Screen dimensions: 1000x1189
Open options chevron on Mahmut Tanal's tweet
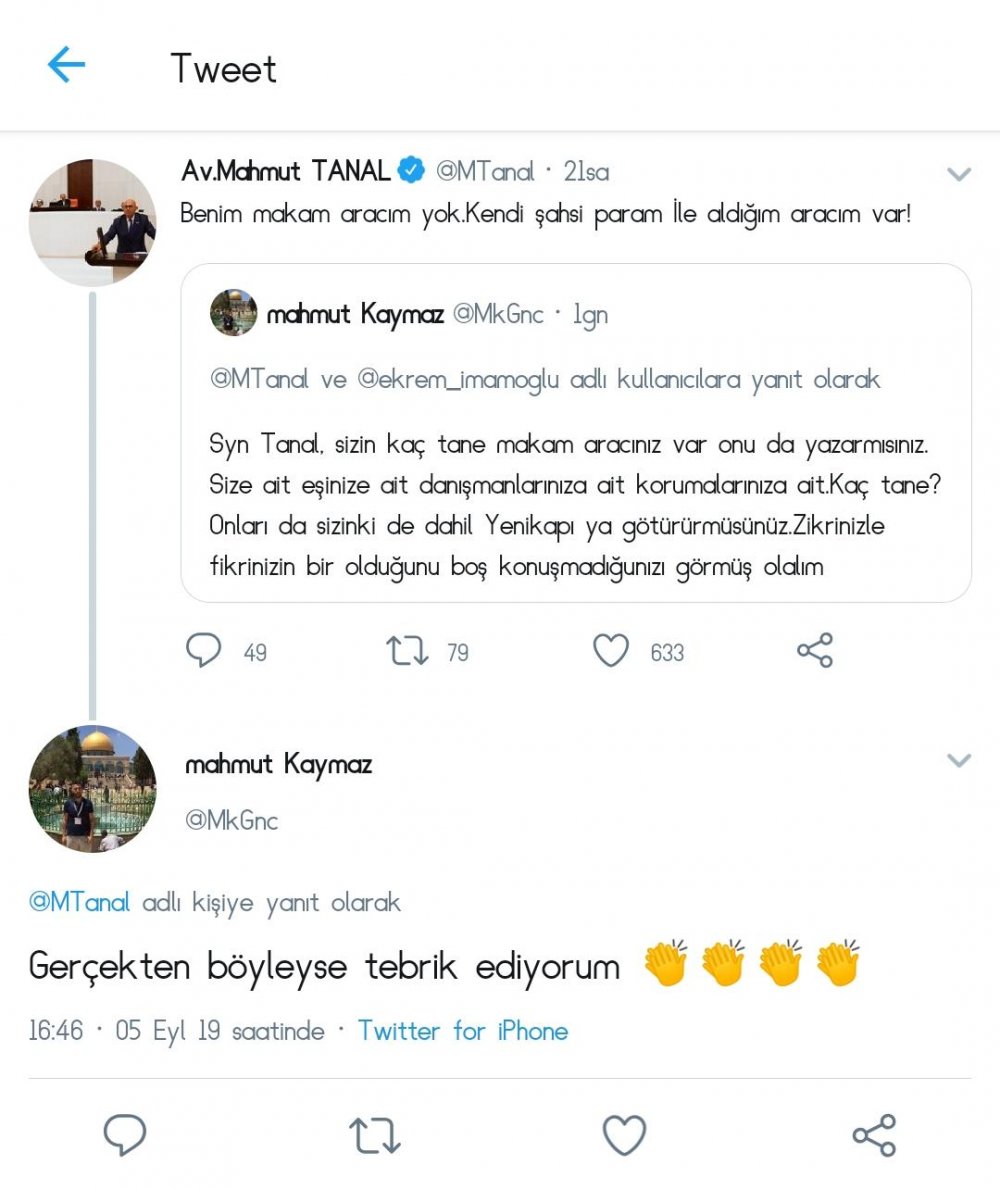(959, 175)
